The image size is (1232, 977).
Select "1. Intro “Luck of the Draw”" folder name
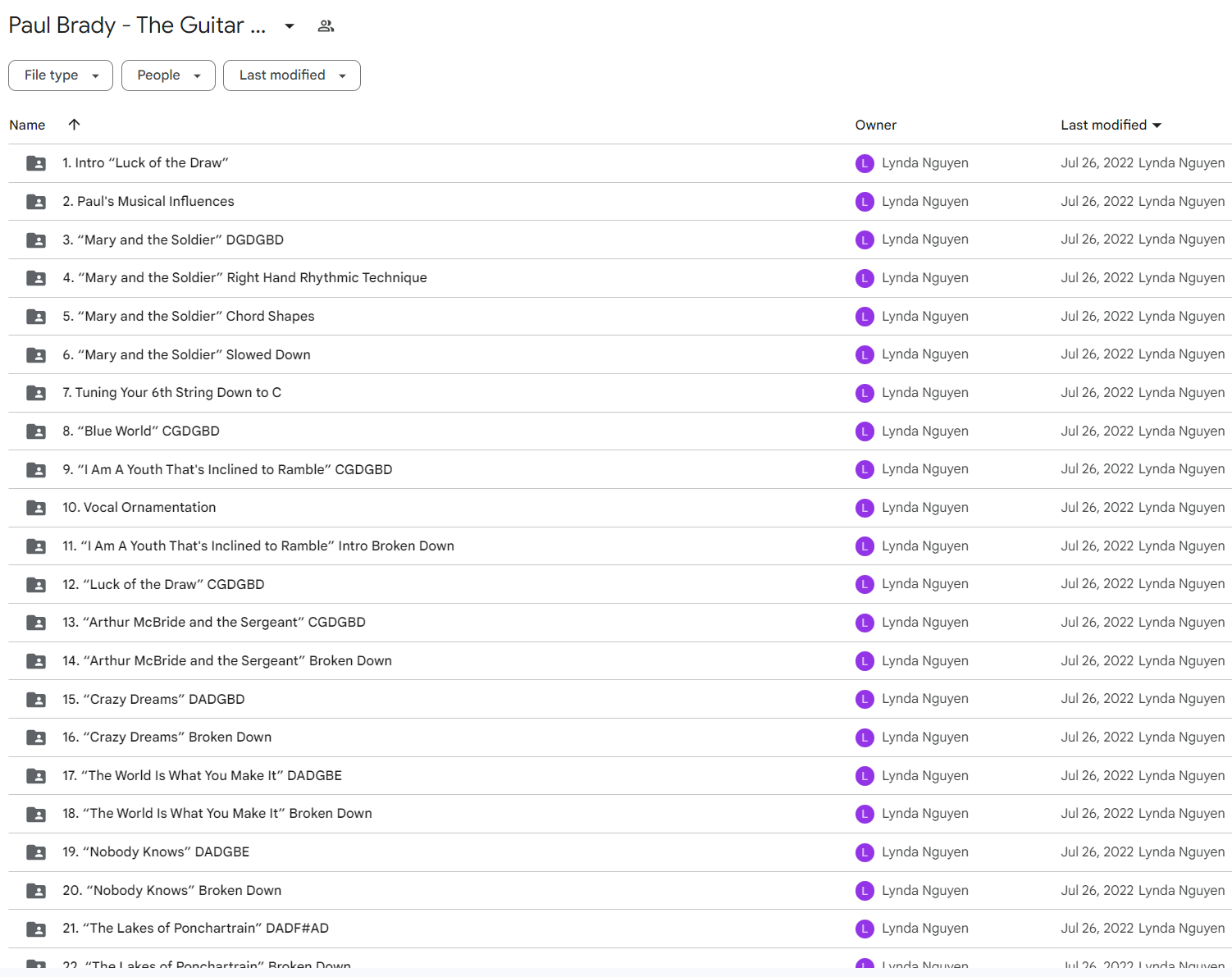point(145,163)
